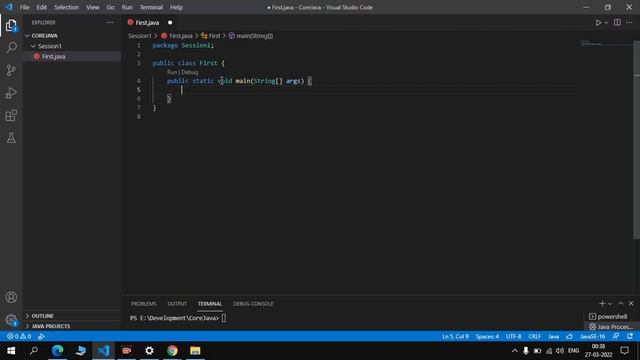This screenshot has width=640, height=360.
Task: Change language mode via Java status item
Action: point(553,336)
